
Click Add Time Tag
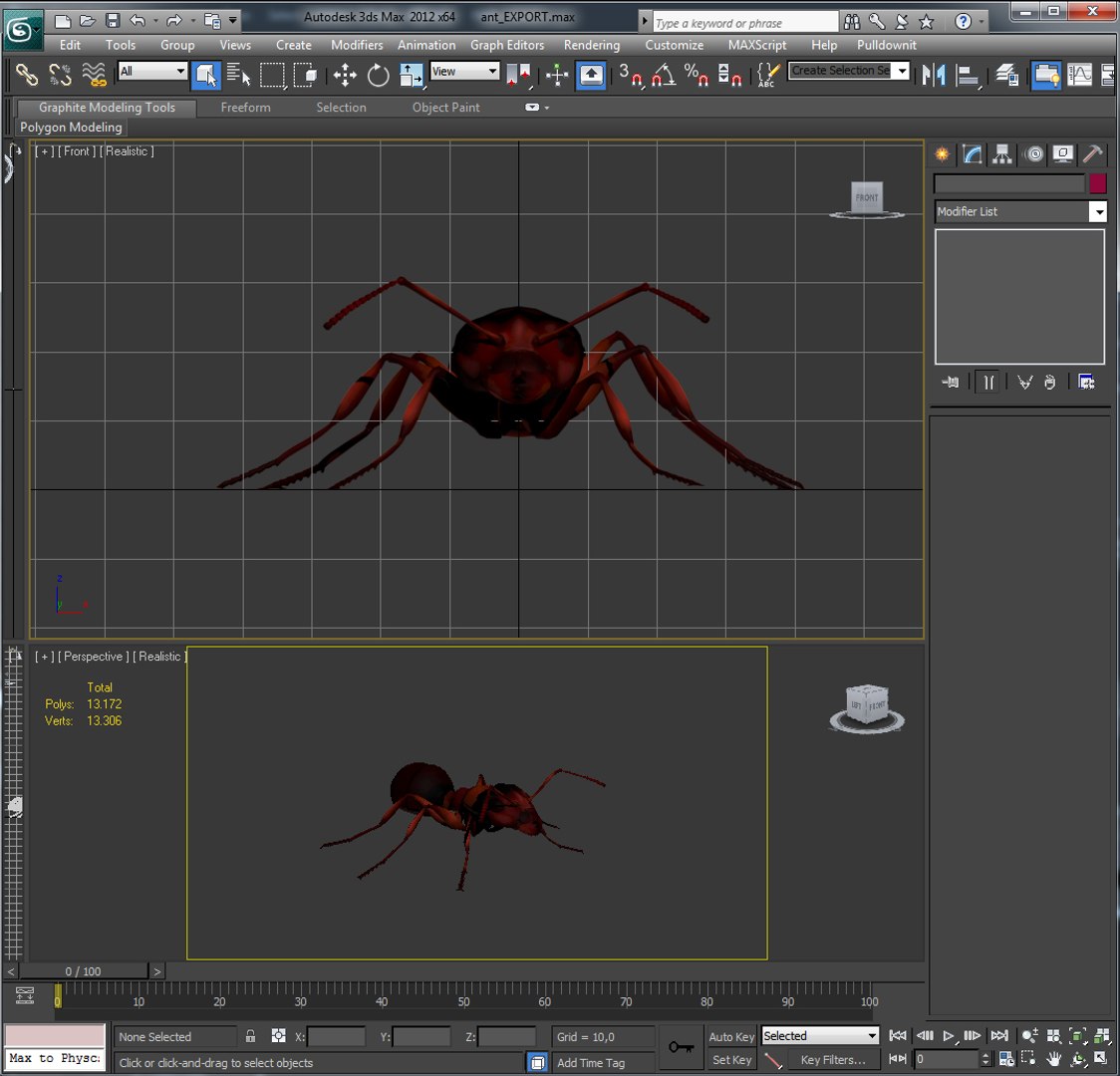[591, 1062]
